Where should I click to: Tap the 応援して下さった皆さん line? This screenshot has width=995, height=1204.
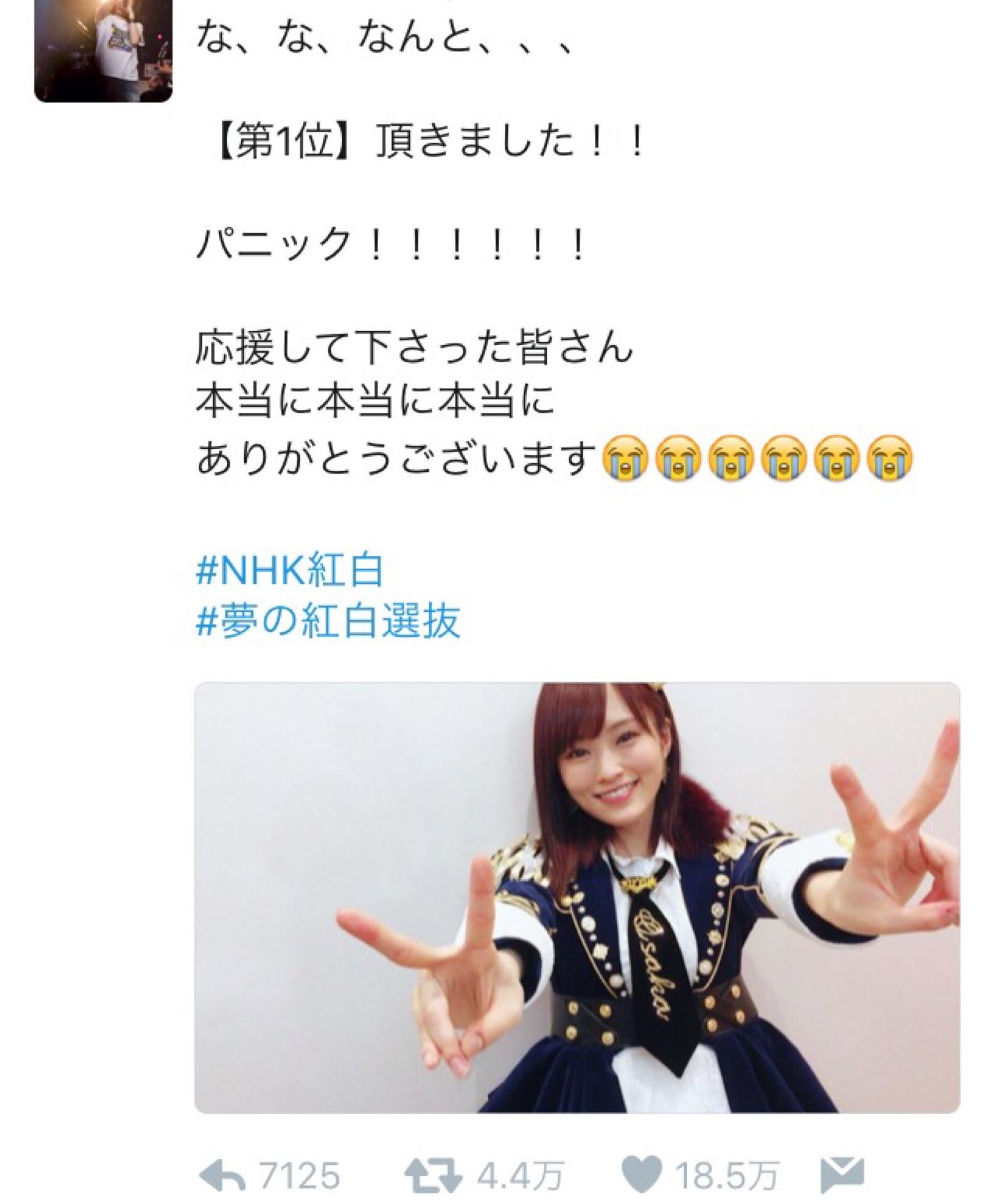[x=414, y=347]
